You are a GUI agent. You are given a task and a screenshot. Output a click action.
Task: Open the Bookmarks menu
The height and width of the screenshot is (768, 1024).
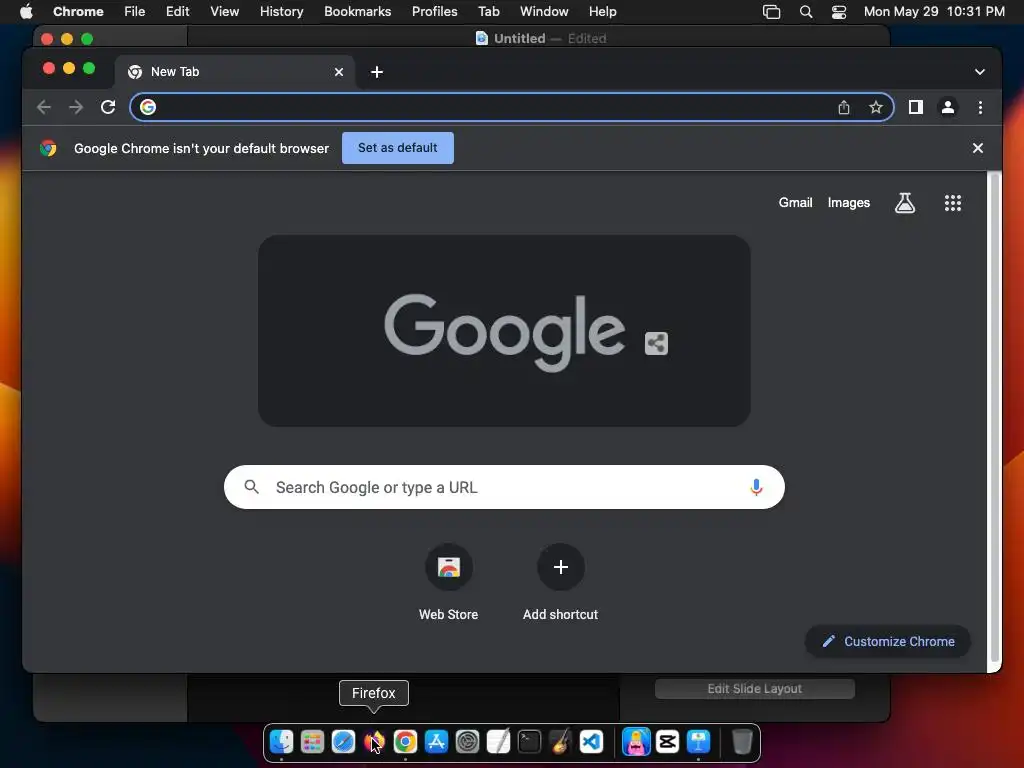click(x=358, y=12)
